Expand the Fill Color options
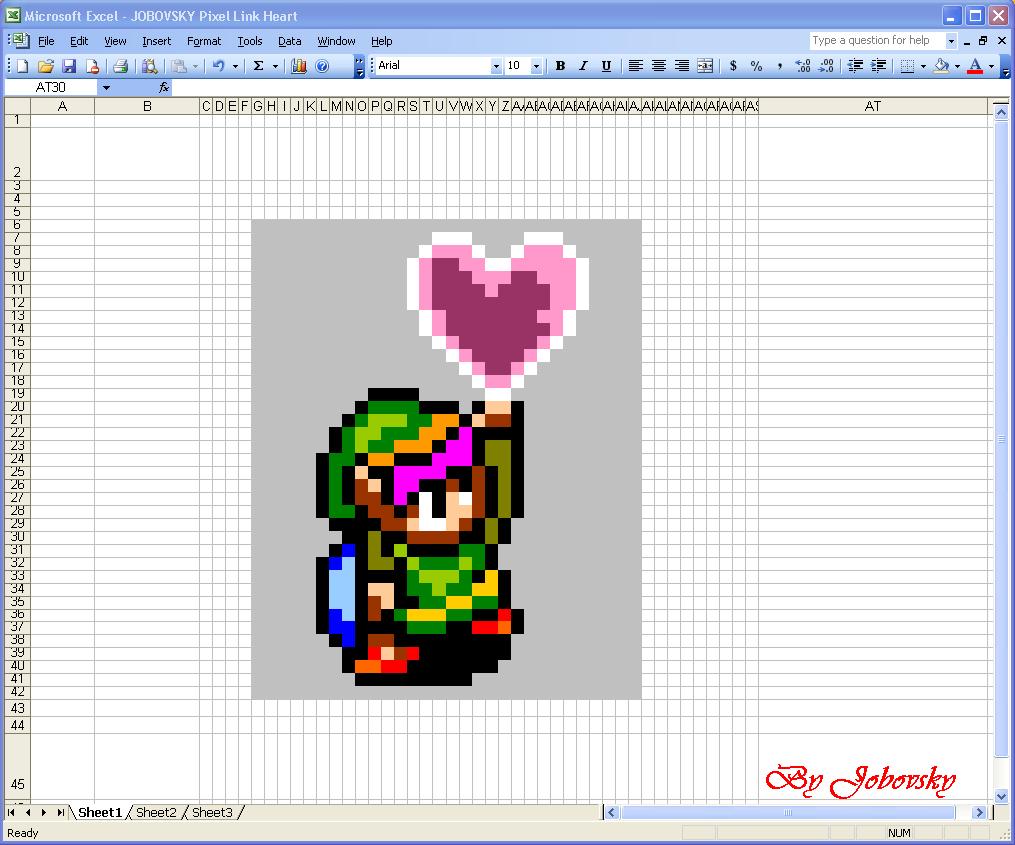 coord(957,66)
